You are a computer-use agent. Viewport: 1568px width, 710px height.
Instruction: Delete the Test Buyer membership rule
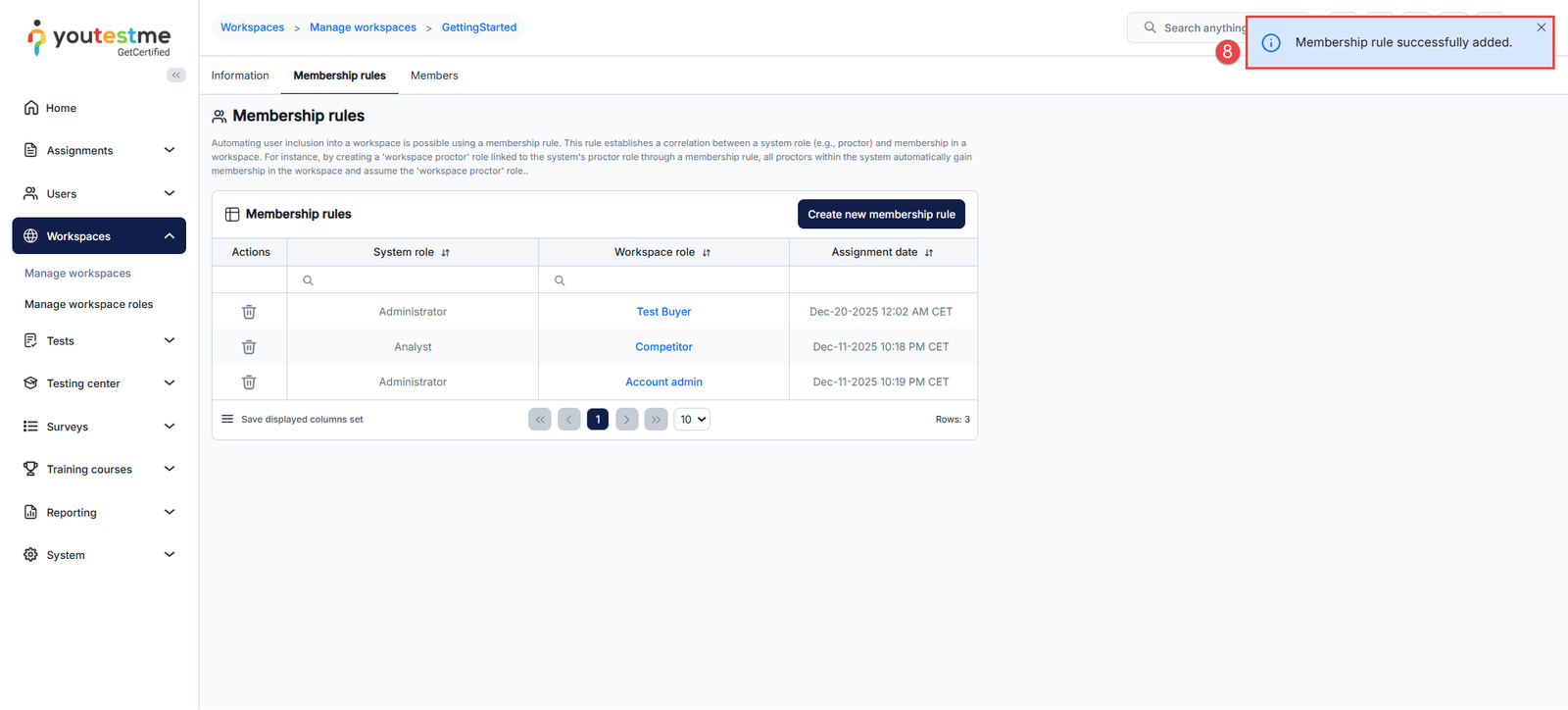[249, 312]
